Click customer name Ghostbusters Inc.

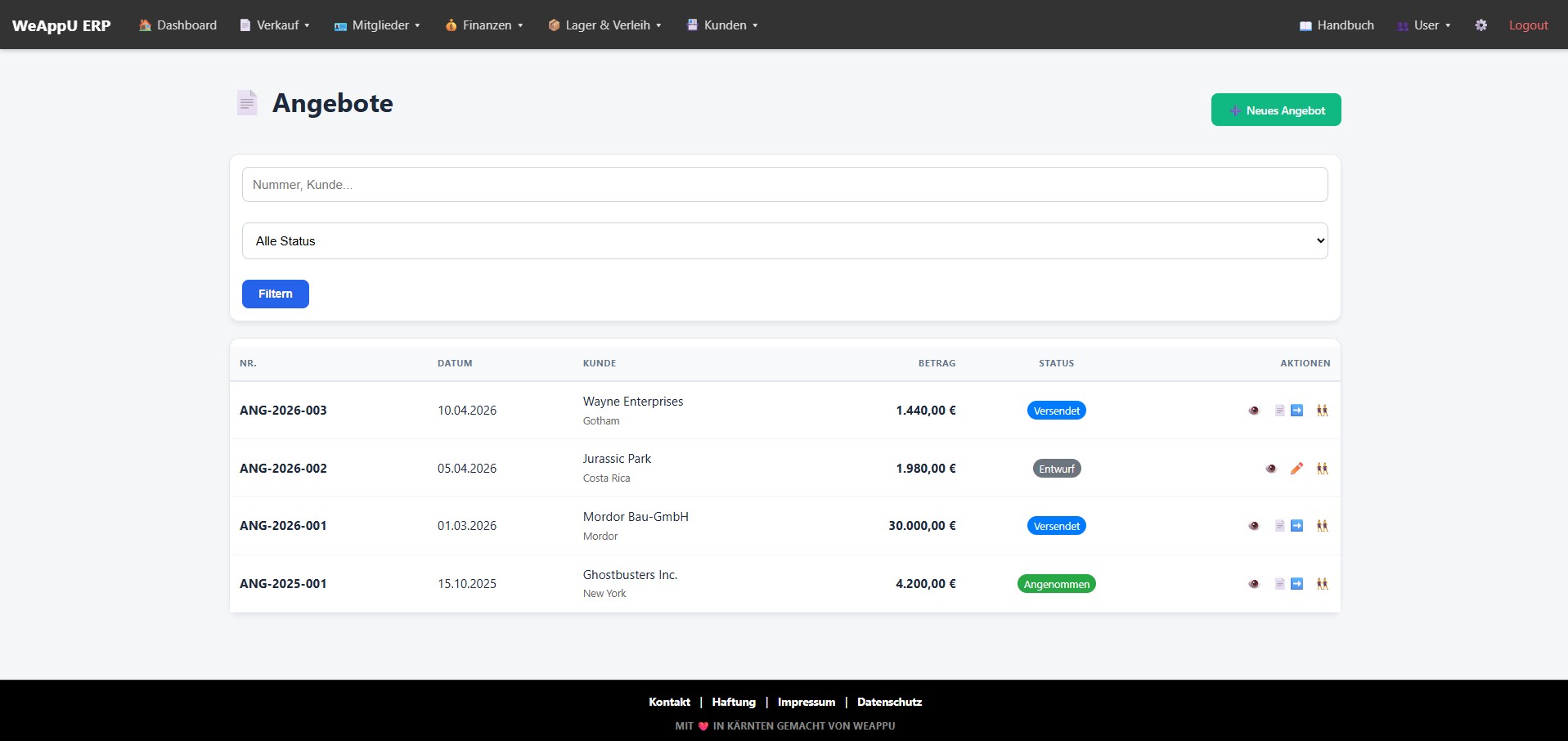pos(630,575)
